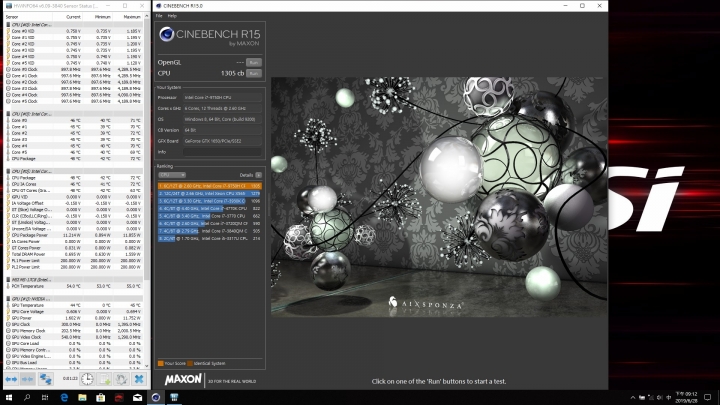This screenshot has height=405, width=720.
Task: Open the Cinebench File menu
Action: (159, 16)
